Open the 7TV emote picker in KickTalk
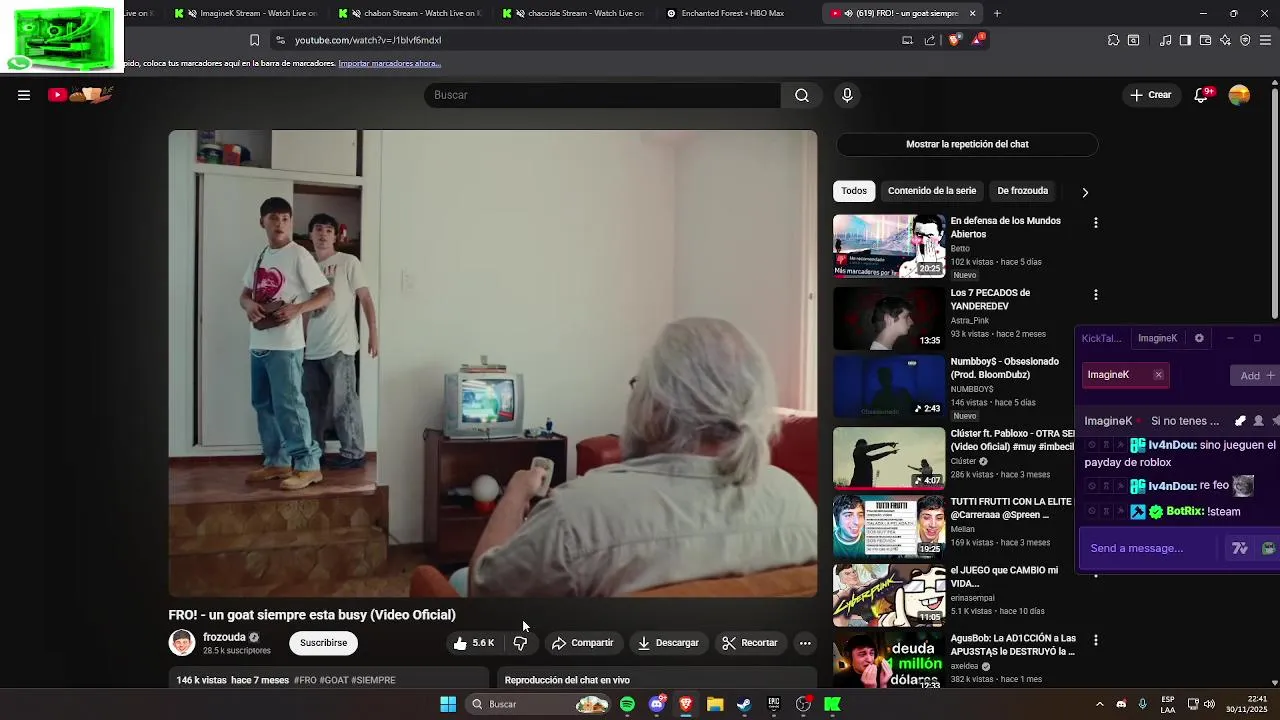The width and height of the screenshot is (1280, 720). (x=1240, y=548)
